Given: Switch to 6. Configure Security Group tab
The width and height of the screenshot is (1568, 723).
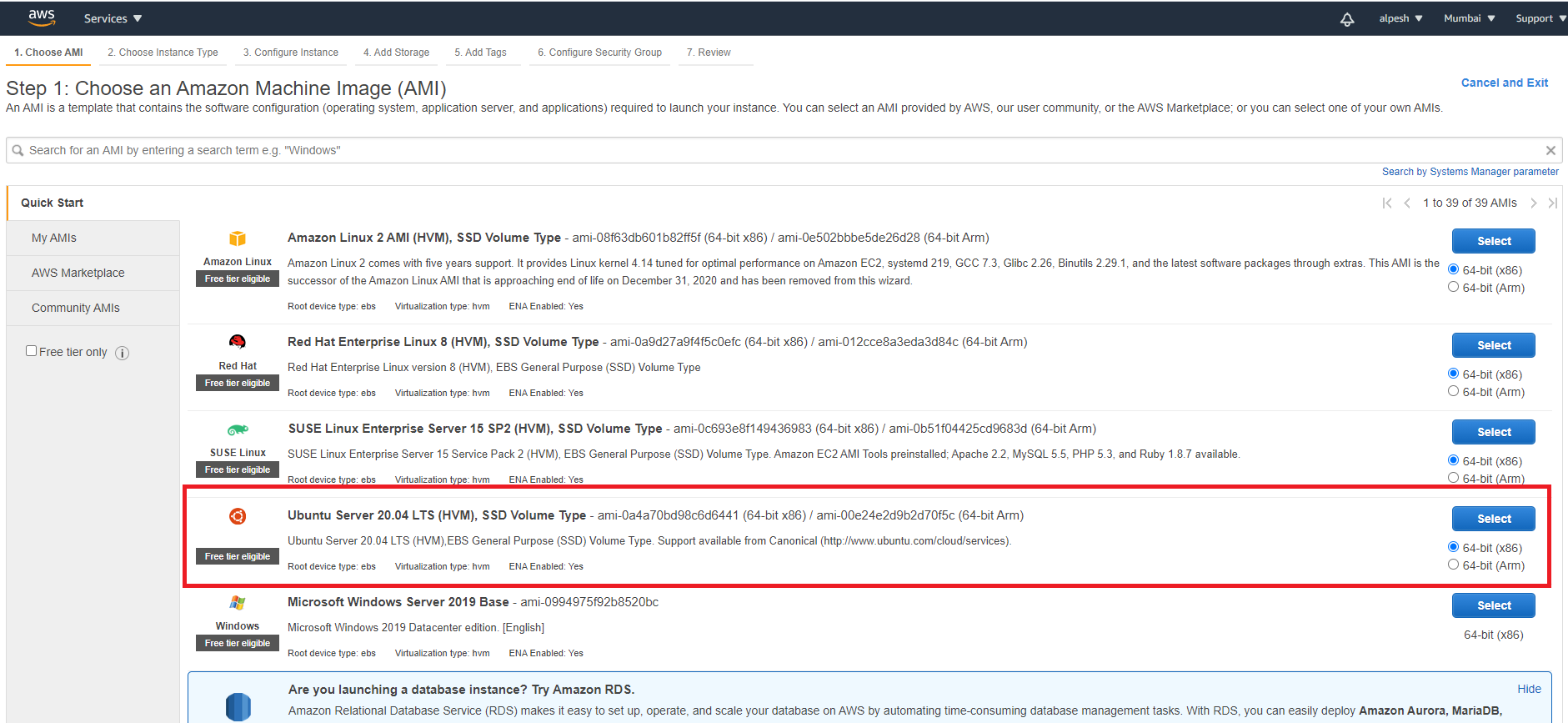Looking at the screenshot, I should coord(599,53).
